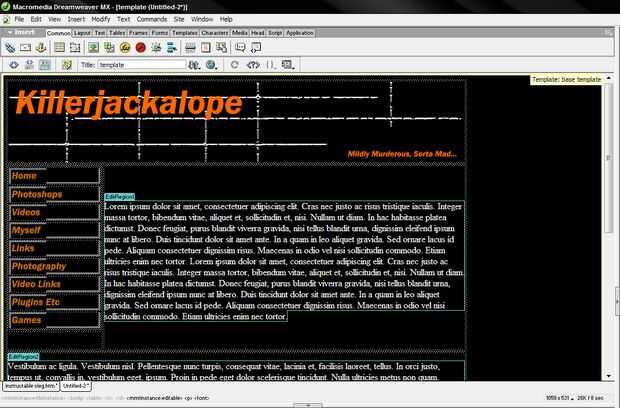Insert a Hyperlink from Common bar

pos(10,48)
